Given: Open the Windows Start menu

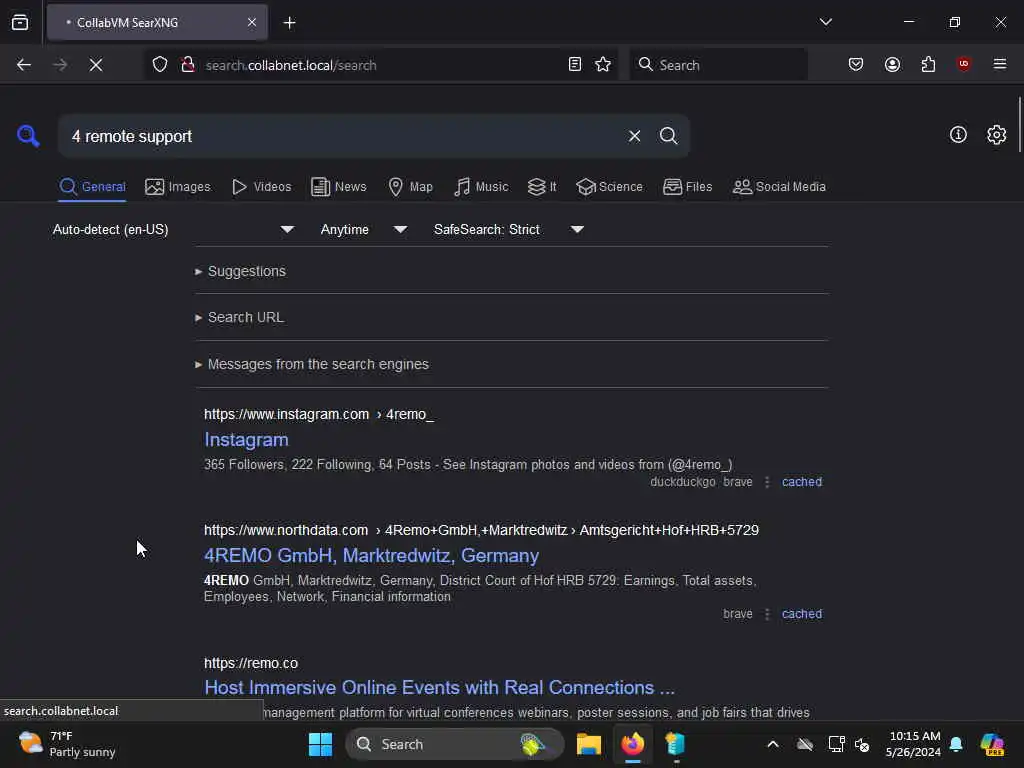Looking at the screenshot, I should click(320, 744).
